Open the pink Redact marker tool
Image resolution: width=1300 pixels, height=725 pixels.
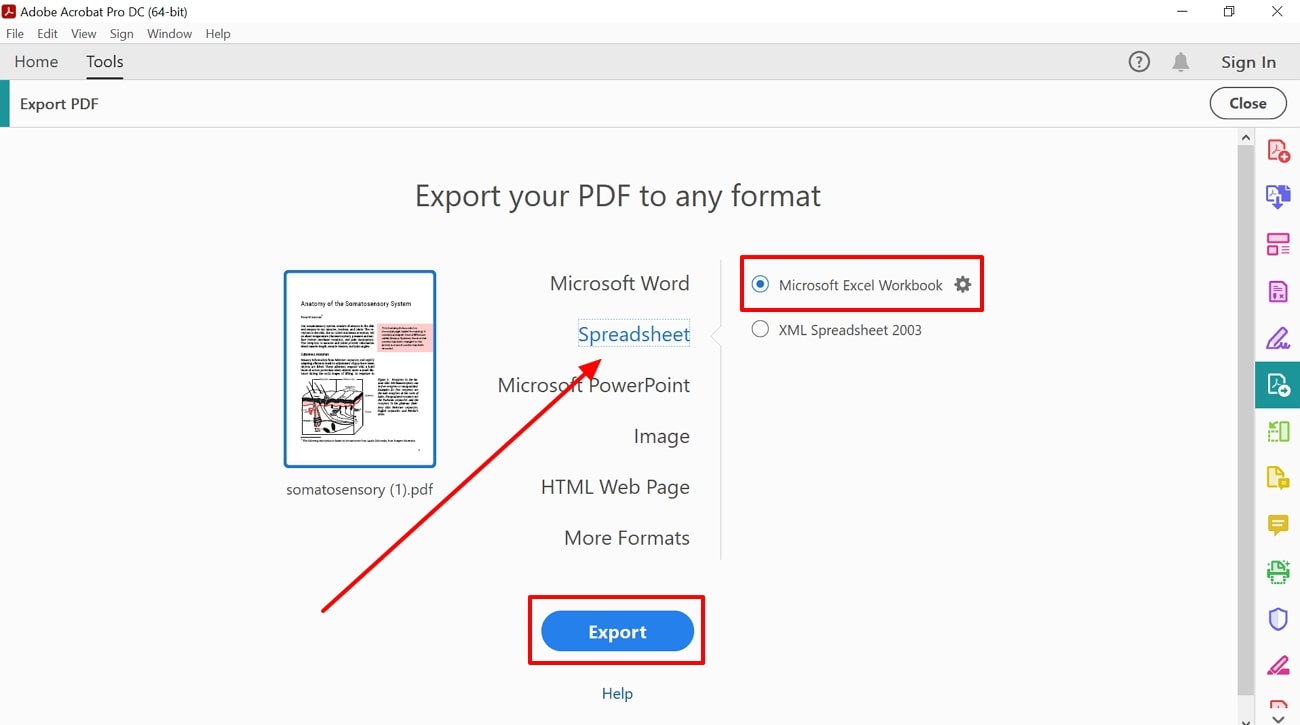[1278, 665]
